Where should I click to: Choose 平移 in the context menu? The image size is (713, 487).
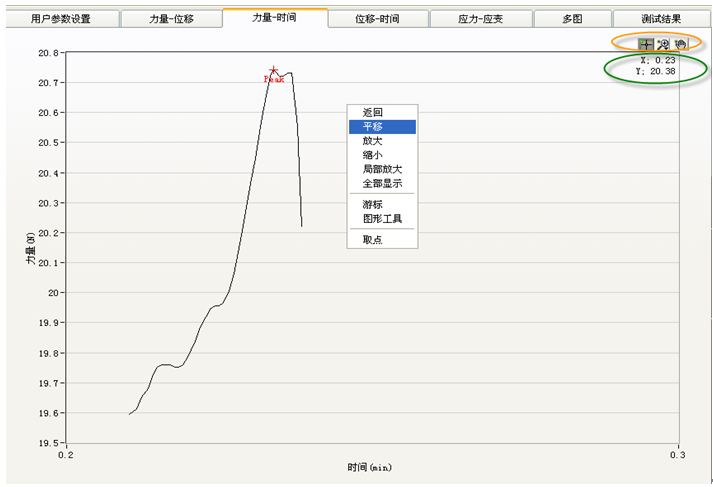372,127
